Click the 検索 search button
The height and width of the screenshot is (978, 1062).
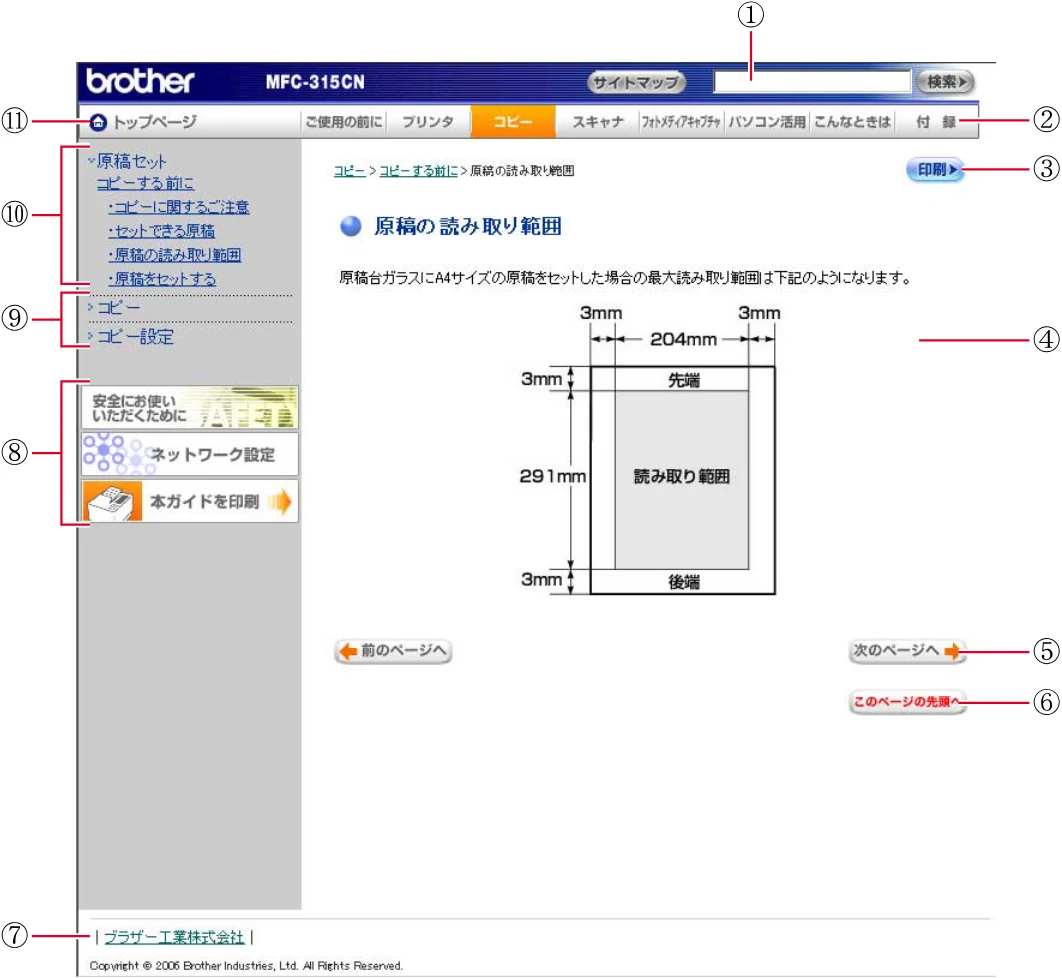pyautogui.click(x=946, y=82)
